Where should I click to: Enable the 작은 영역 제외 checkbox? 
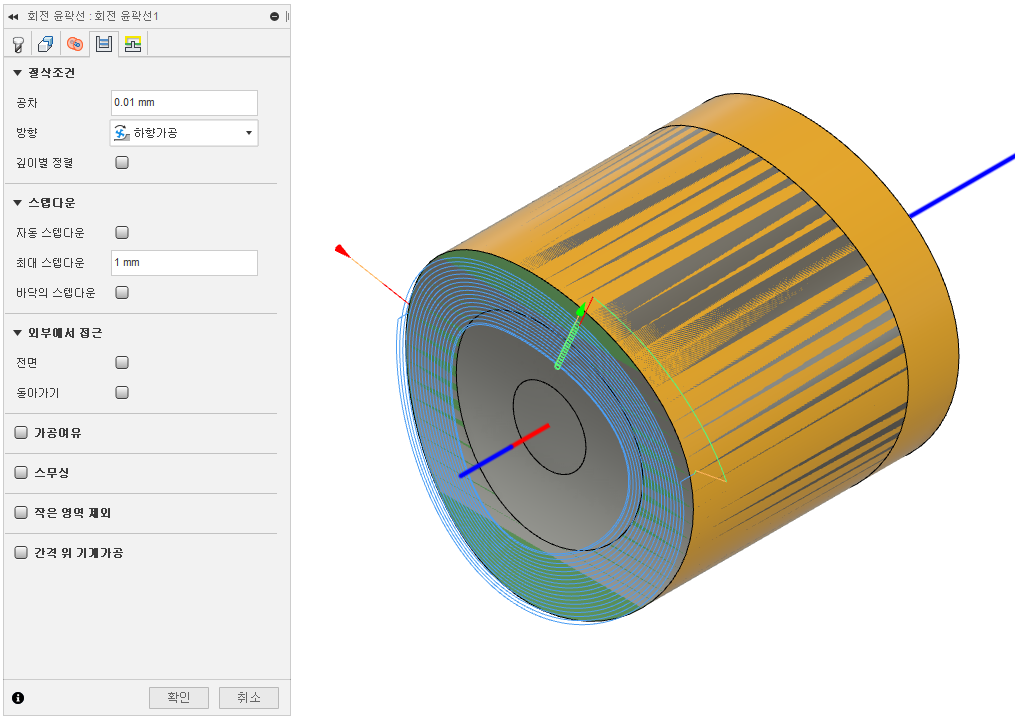coord(21,513)
